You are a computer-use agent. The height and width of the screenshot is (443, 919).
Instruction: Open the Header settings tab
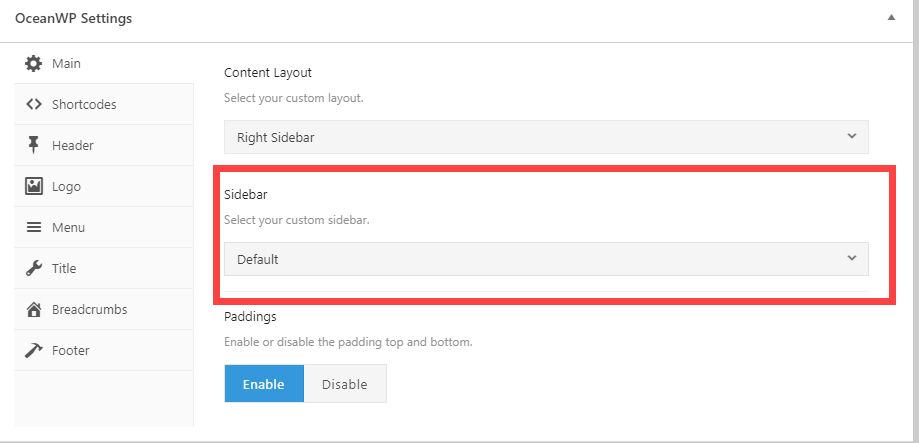[x=104, y=145]
